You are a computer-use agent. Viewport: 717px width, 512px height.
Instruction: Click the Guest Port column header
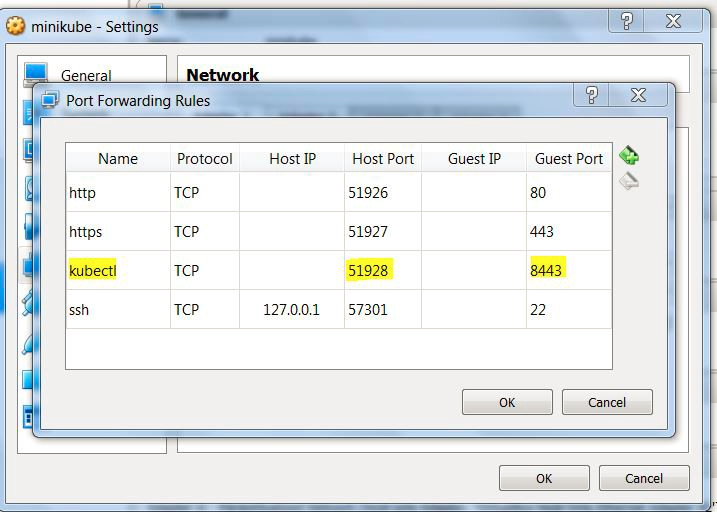[x=569, y=159]
